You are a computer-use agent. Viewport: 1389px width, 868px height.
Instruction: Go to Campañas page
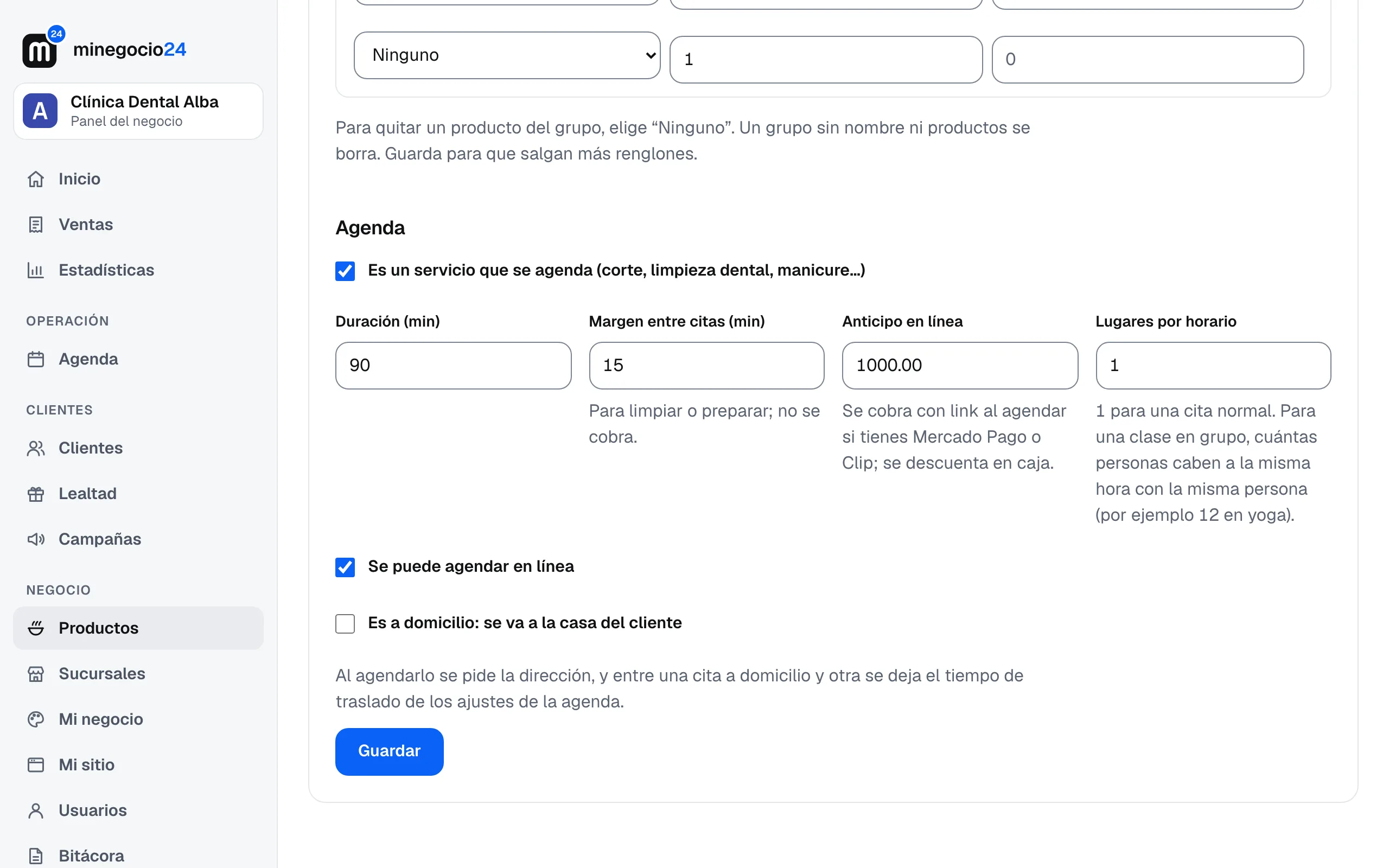point(138,539)
